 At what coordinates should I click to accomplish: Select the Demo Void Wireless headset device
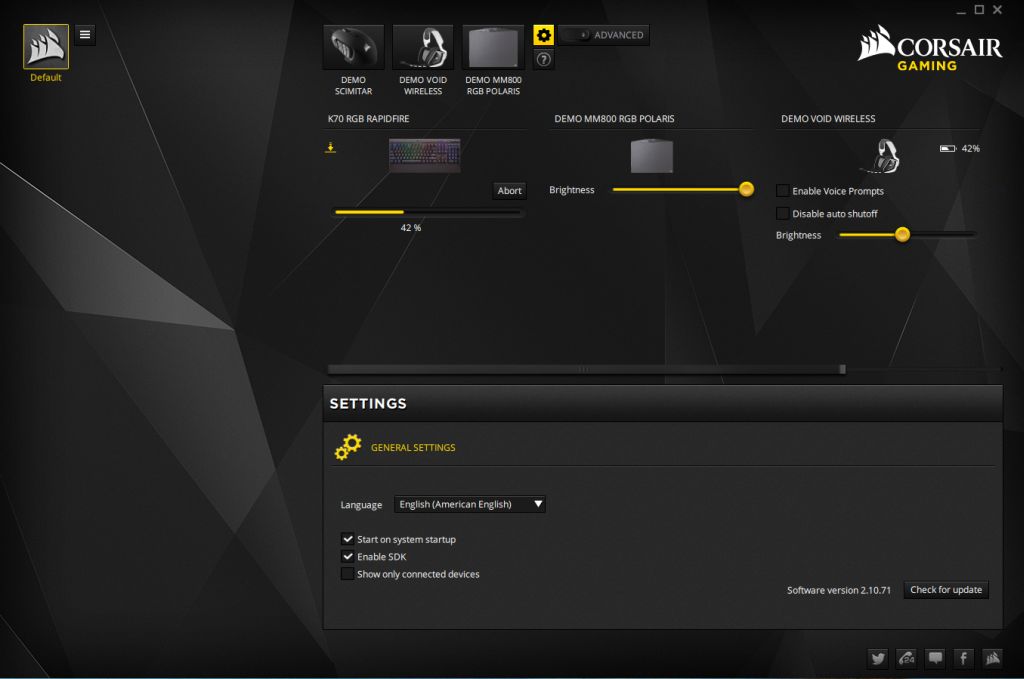[423, 47]
